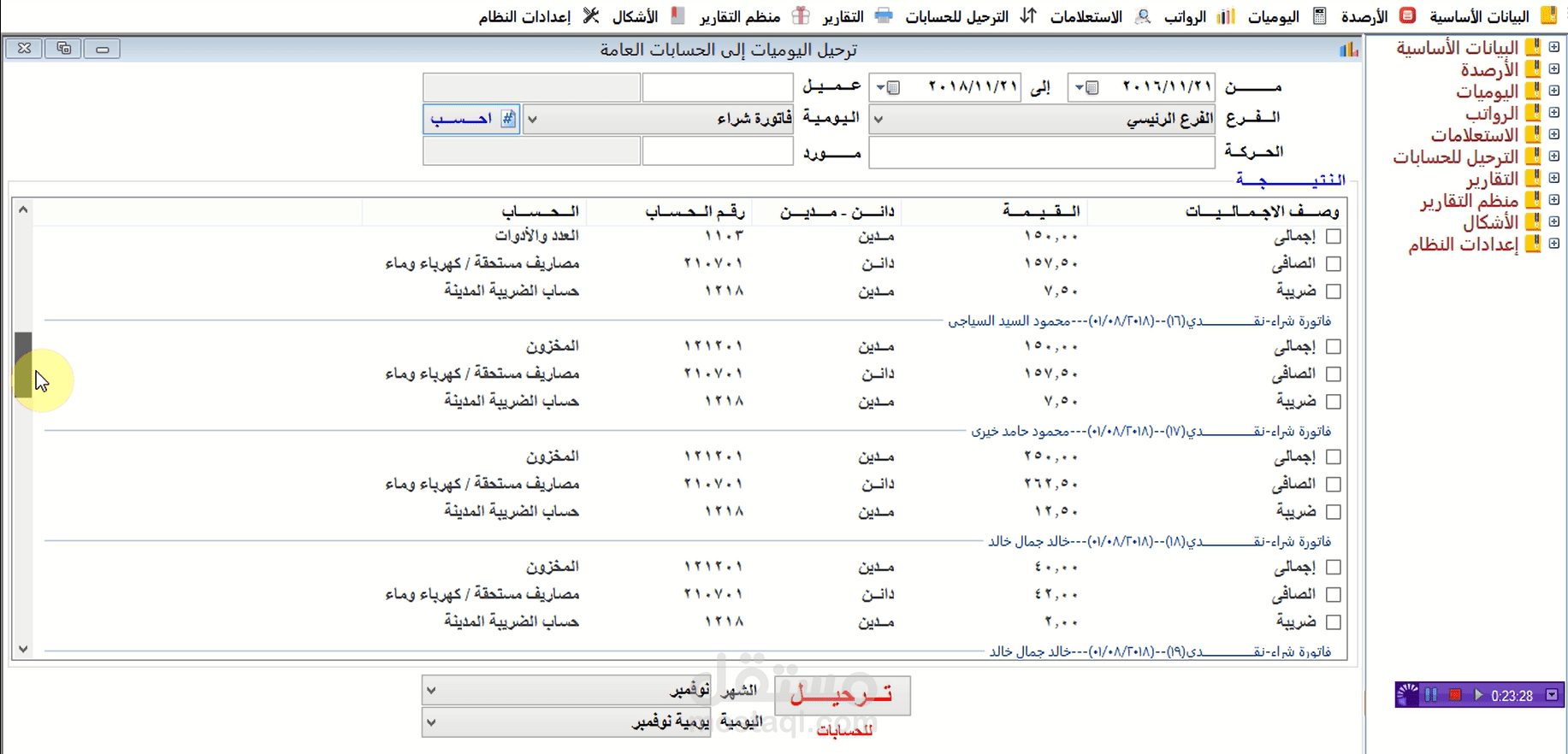
Task: Open the إلى date picker dropdown
Action: pyautogui.click(x=888, y=87)
